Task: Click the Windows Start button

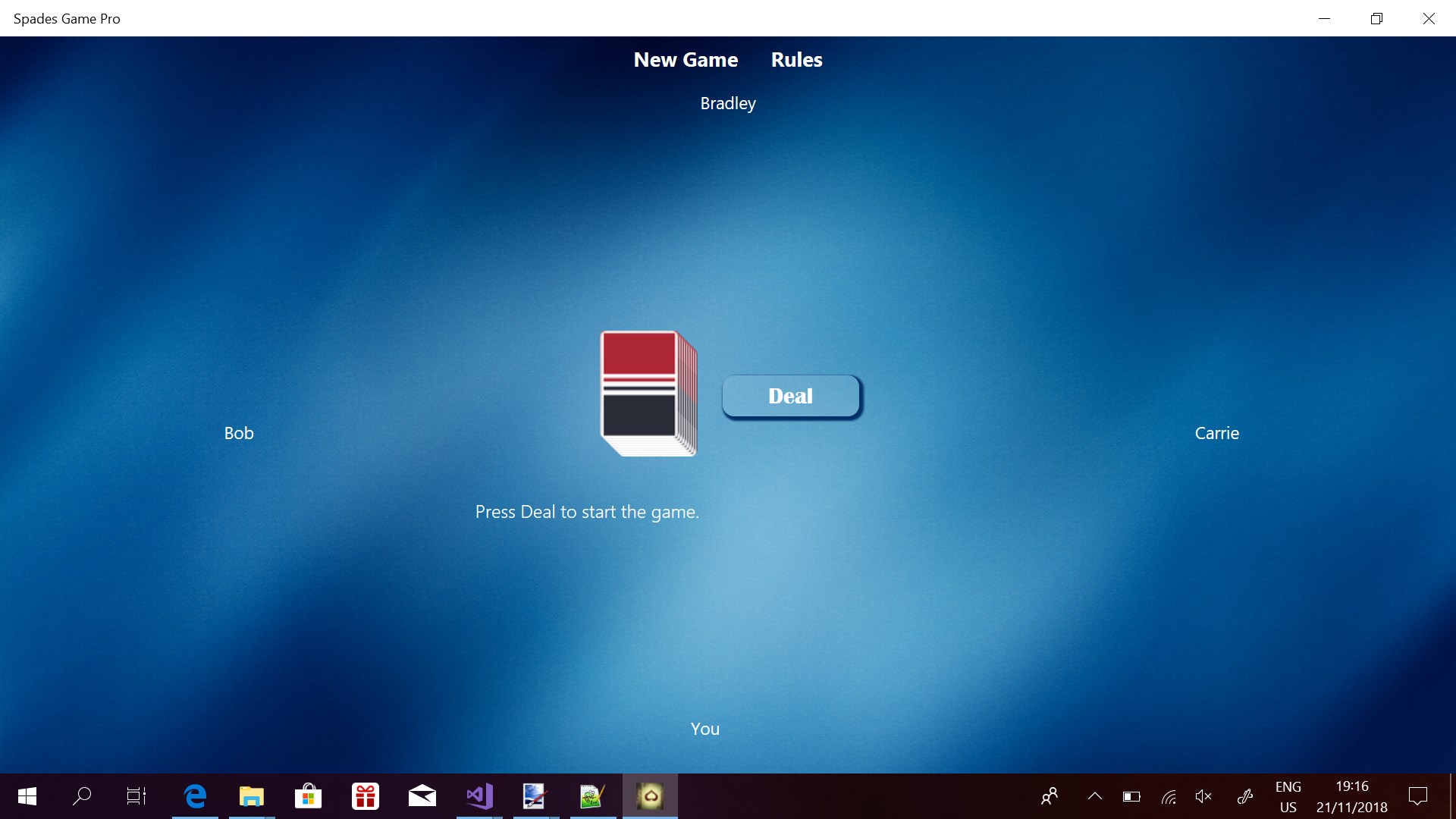Action: [27, 796]
